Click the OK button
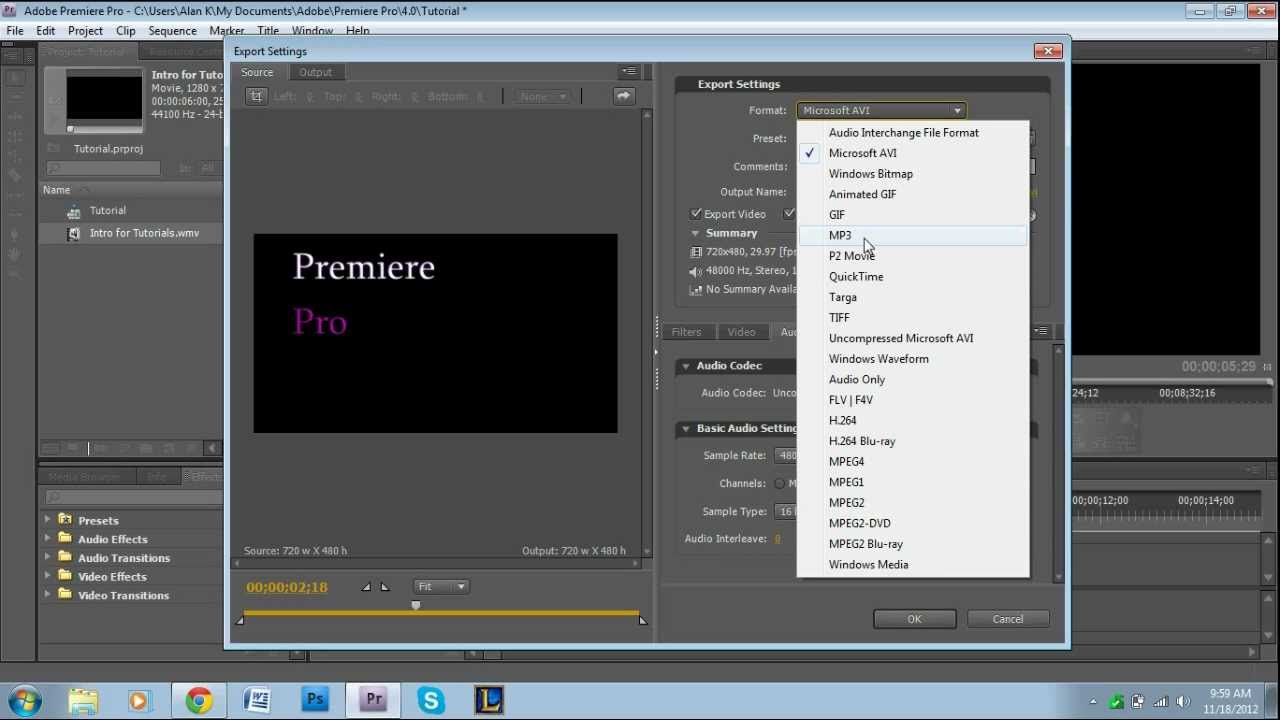The width and height of the screenshot is (1280, 720). (x=914, y=619)
